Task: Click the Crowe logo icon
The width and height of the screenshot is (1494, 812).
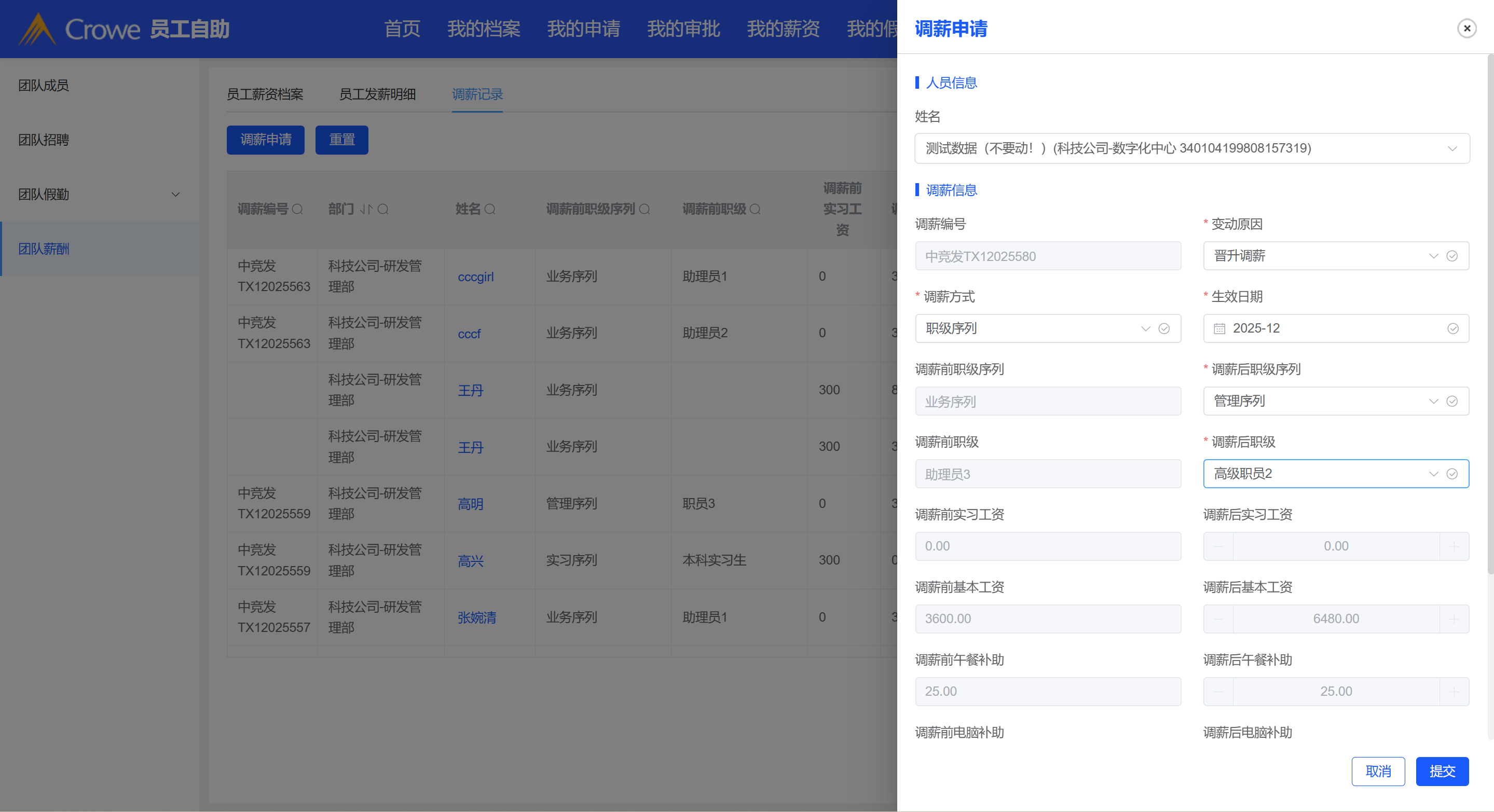Action: (x=38, y=29)
